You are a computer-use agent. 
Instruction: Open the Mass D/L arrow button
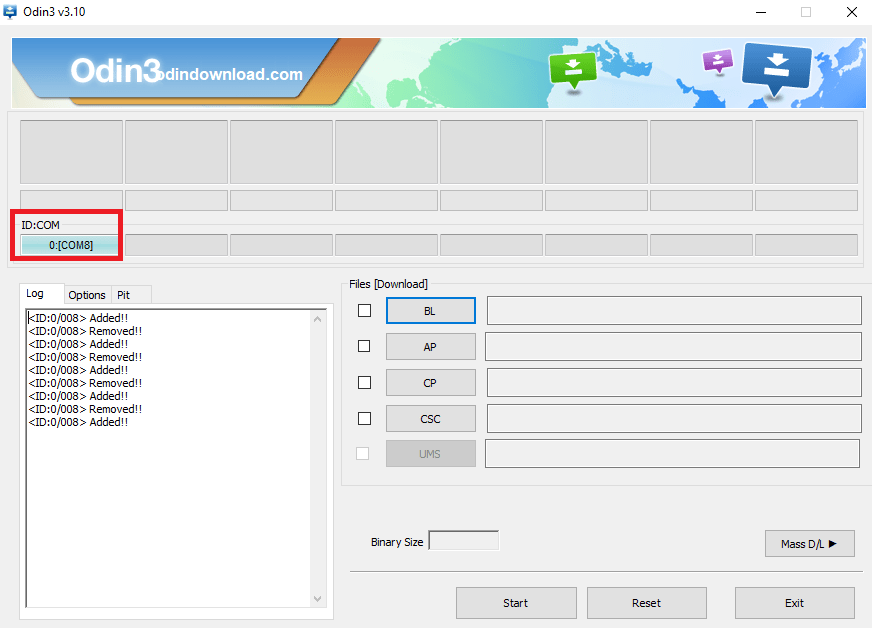coord(809,543)
